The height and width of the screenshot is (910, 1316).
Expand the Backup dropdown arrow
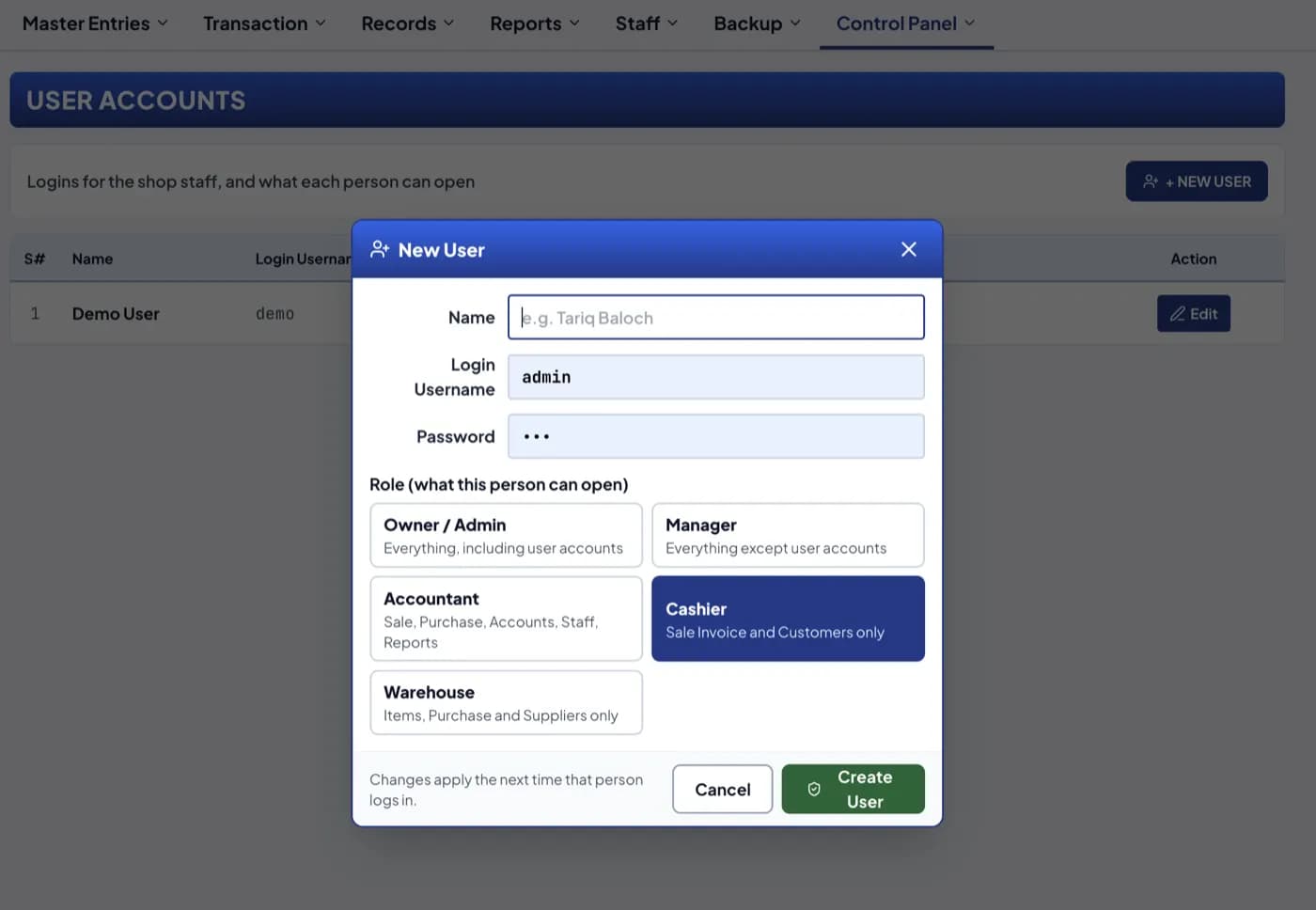click(x=795, y=24)
